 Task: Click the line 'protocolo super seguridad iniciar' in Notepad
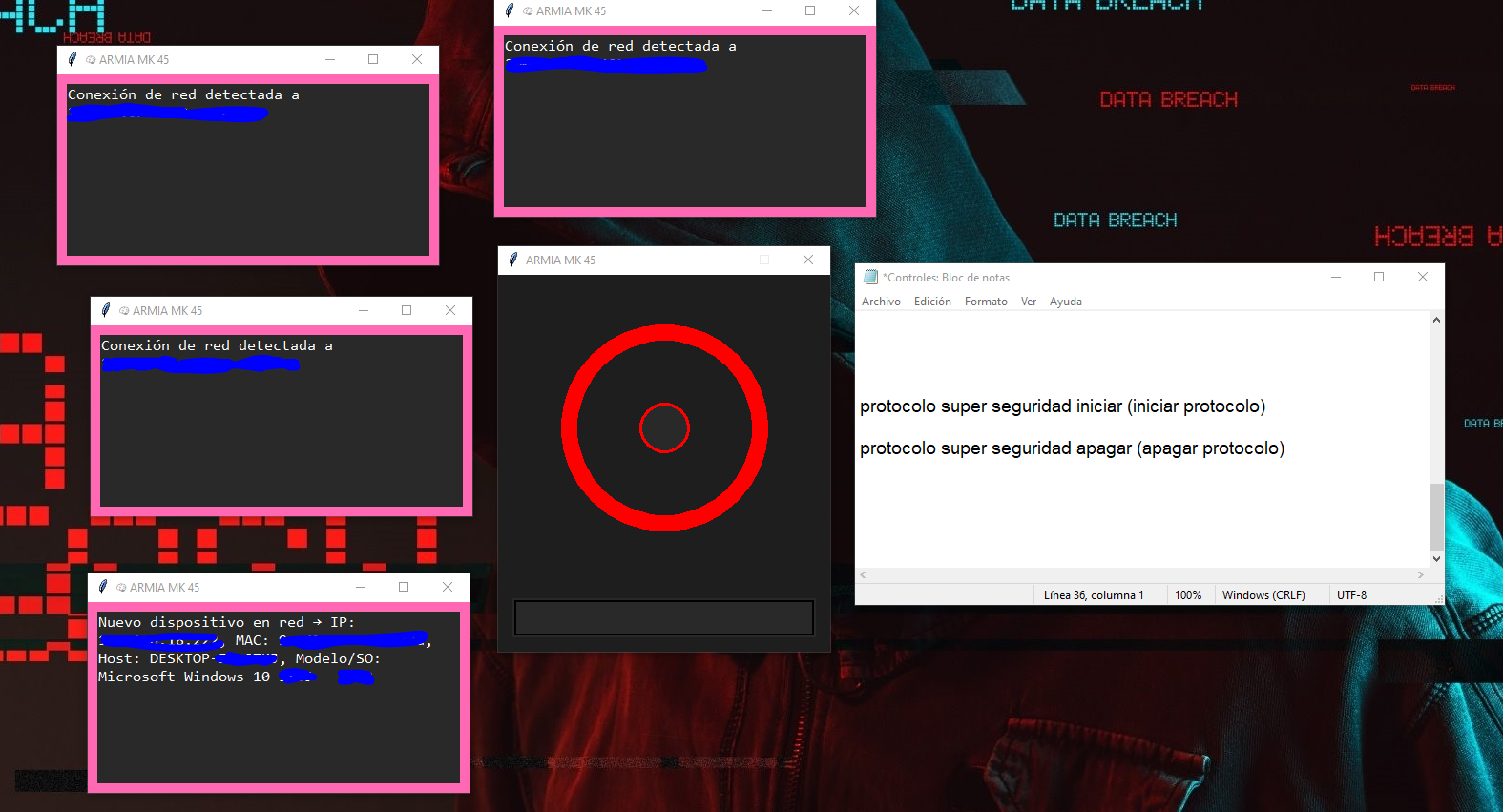click(1062, 406)
